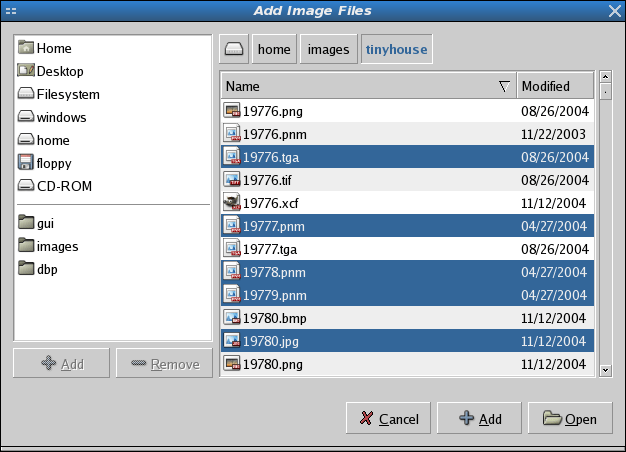Viewport: 626px width, 452px height.
Task: Click the file list vertical scrollbar down arrow
Action: 604,370
